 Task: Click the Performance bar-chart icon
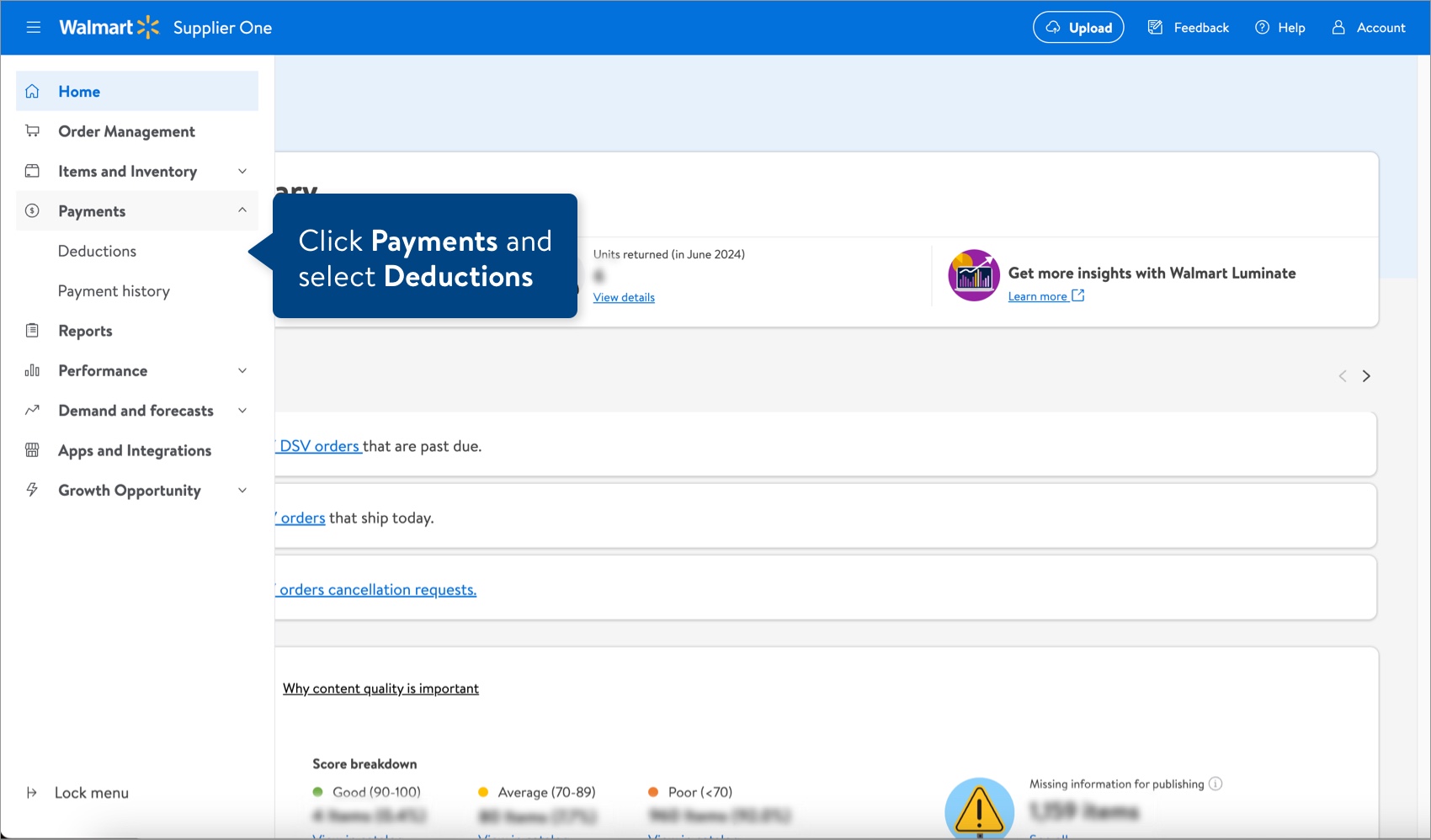[33, 370]
